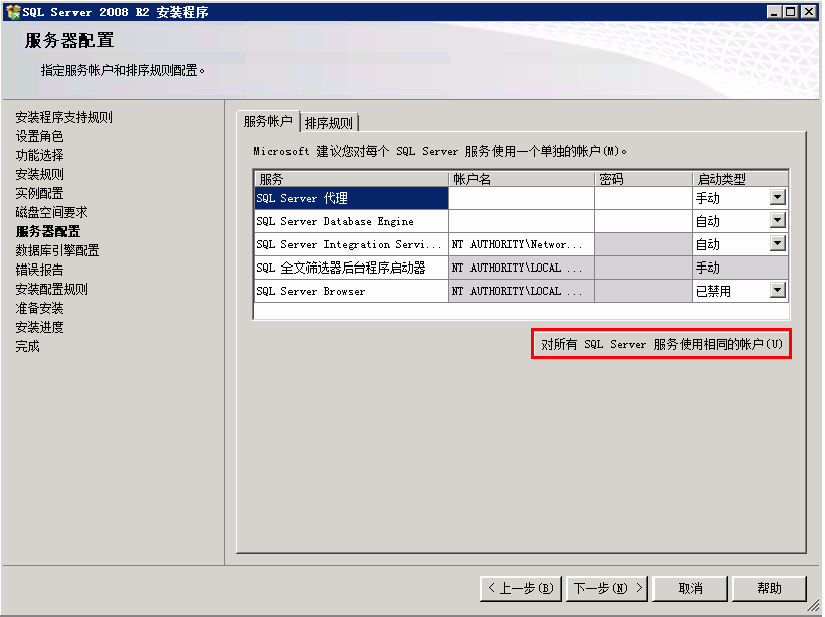
Task: Click 实例配置 step in sidebar
Action: tap(39, 193)
